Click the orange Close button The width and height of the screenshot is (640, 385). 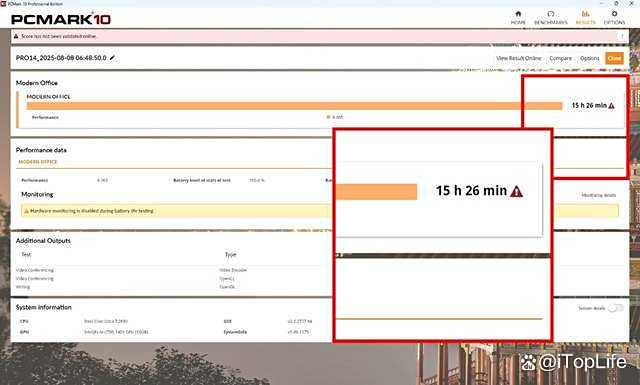[614, 58]
